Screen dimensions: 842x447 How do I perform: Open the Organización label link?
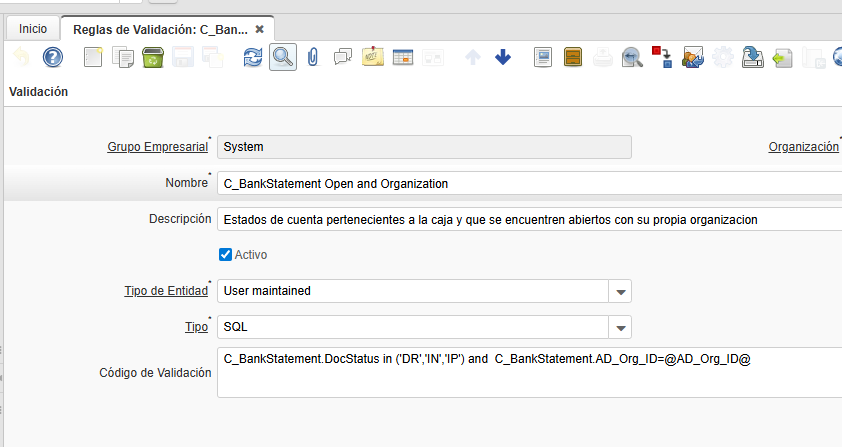803,147
